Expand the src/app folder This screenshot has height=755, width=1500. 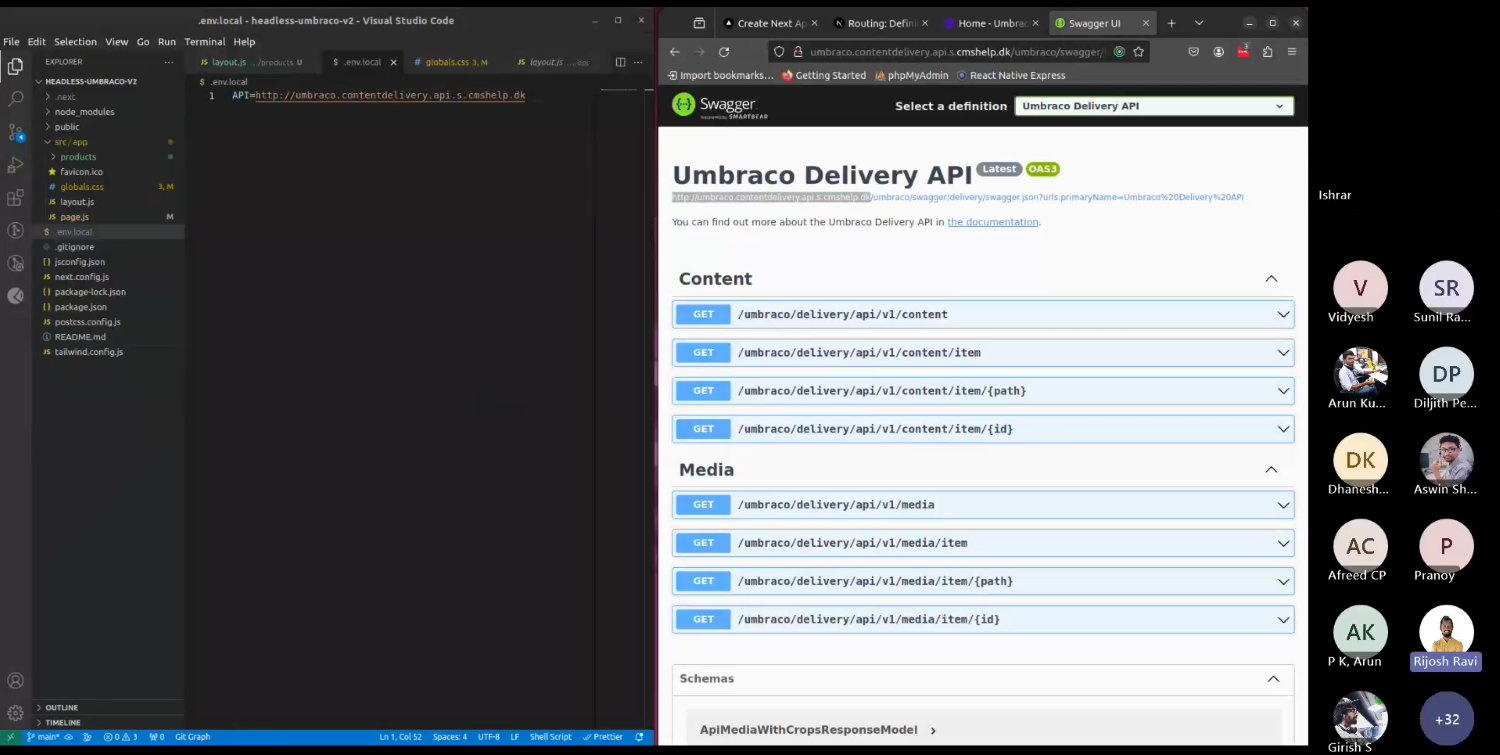click(71, 142)
